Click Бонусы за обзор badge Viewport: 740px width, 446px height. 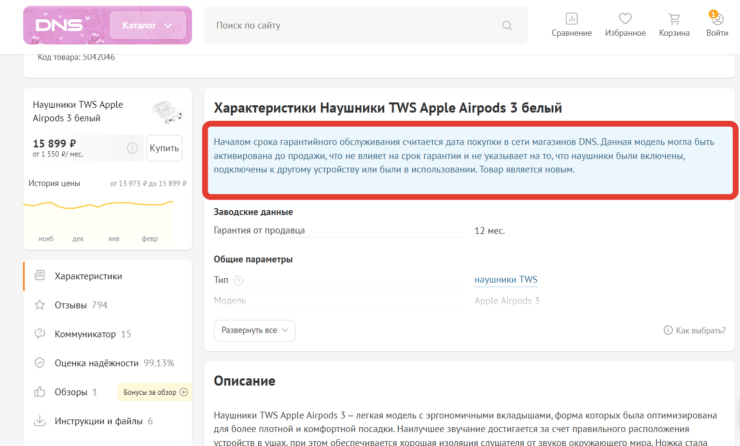(x=154, y=392)
